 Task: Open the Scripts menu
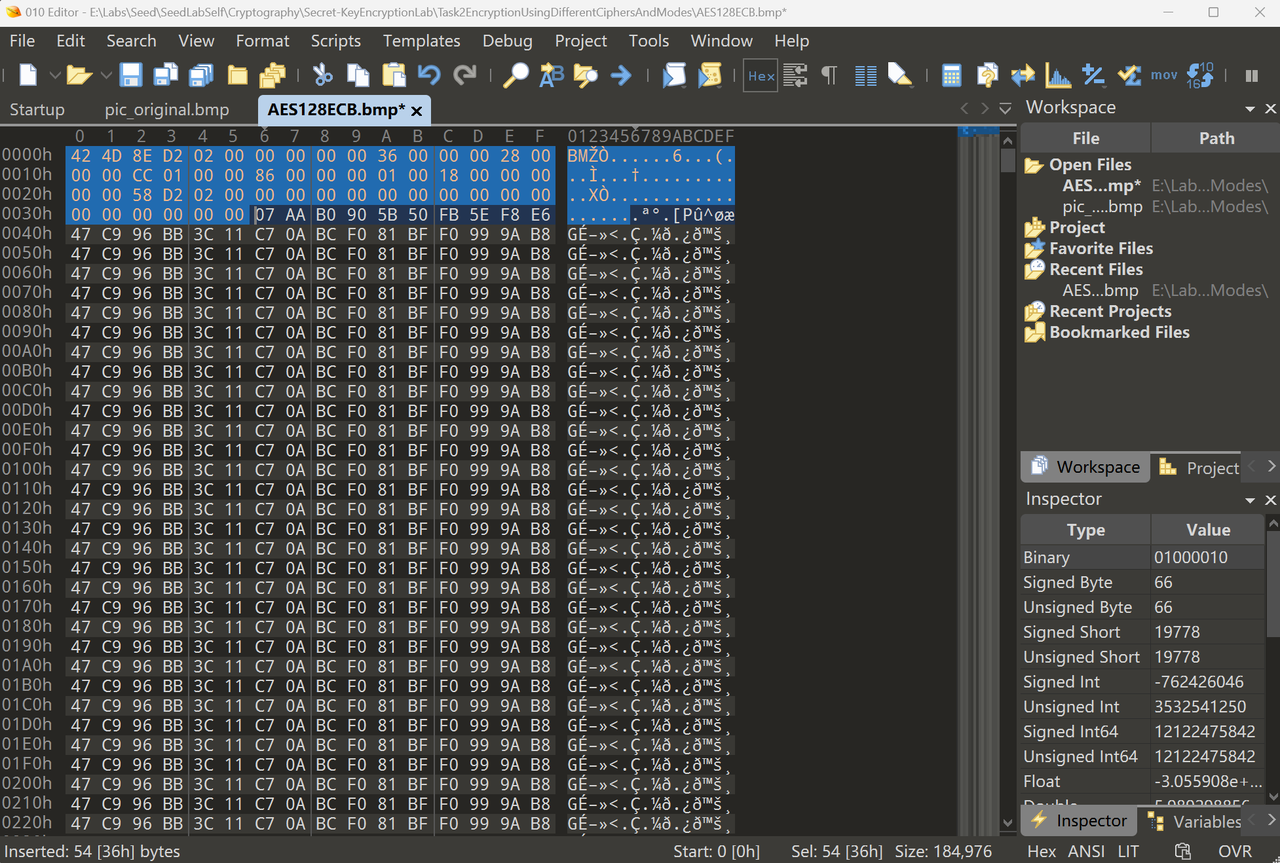335,41
